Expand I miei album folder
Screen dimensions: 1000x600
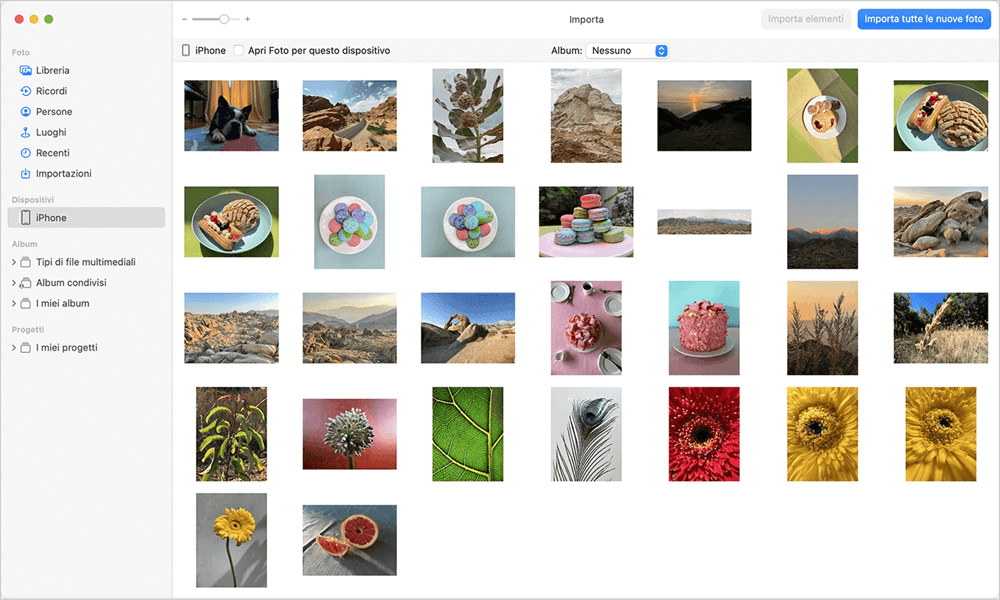click(x=14, y=303)
